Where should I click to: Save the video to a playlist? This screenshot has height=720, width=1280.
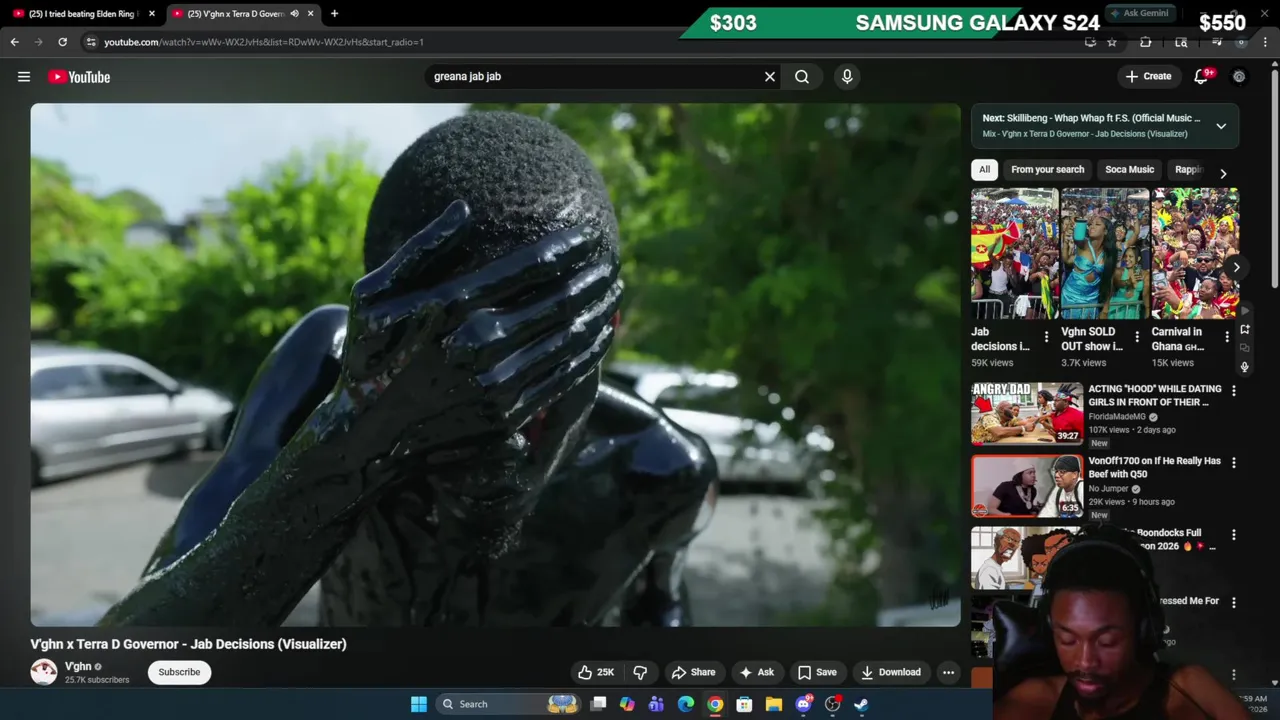click(x=817, y=672)
